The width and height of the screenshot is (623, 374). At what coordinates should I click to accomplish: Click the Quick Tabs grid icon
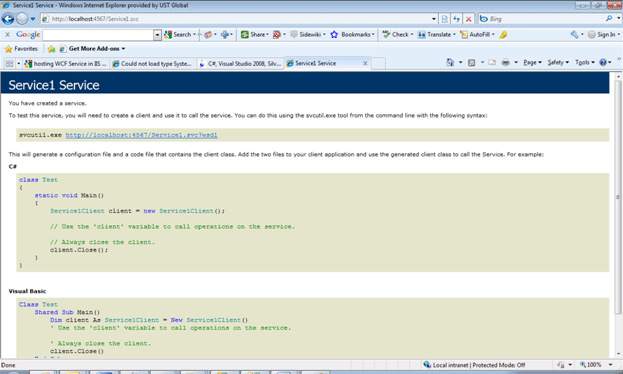9,64
